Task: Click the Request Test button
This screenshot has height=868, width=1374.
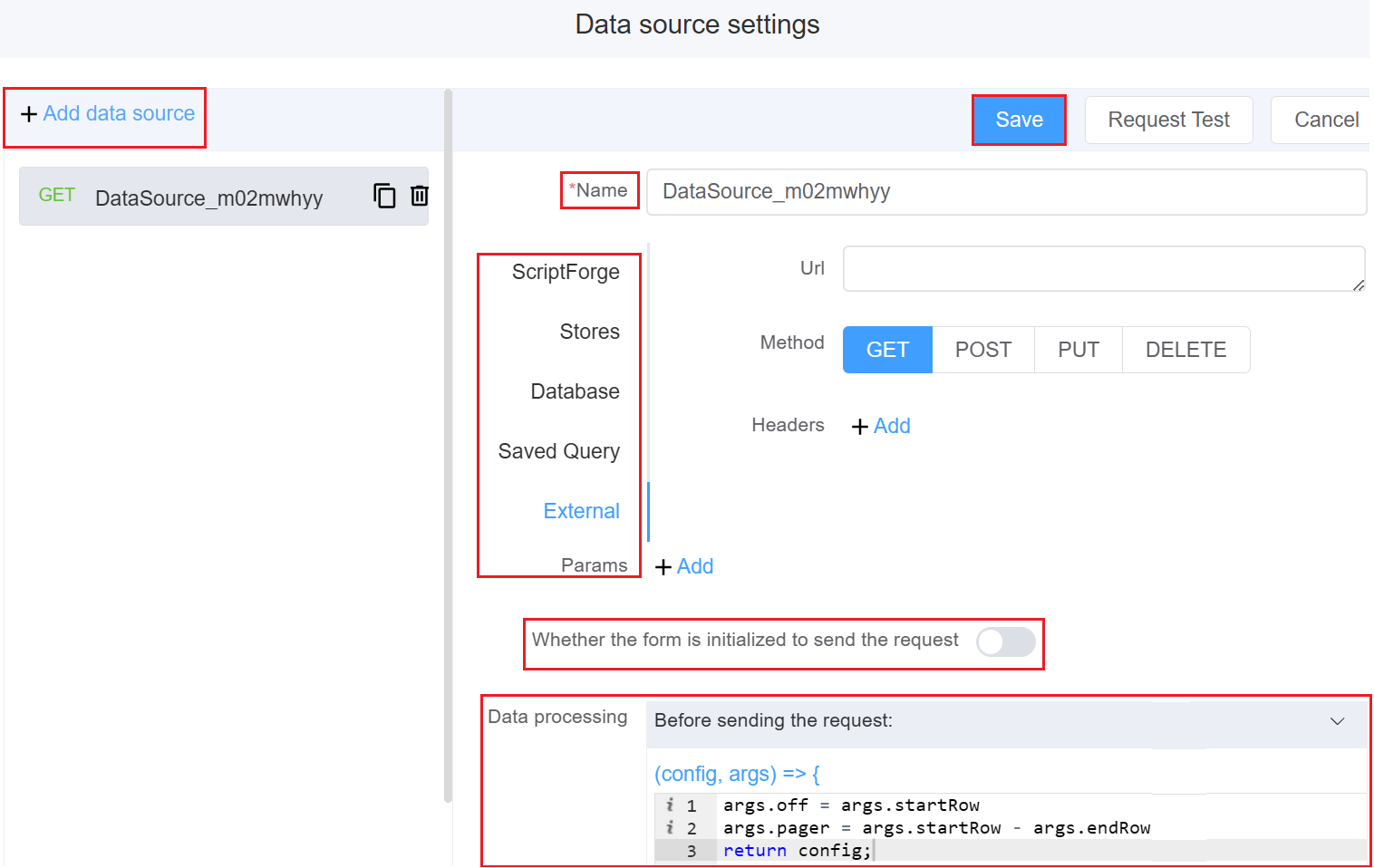Action: tap(1167, 120)
